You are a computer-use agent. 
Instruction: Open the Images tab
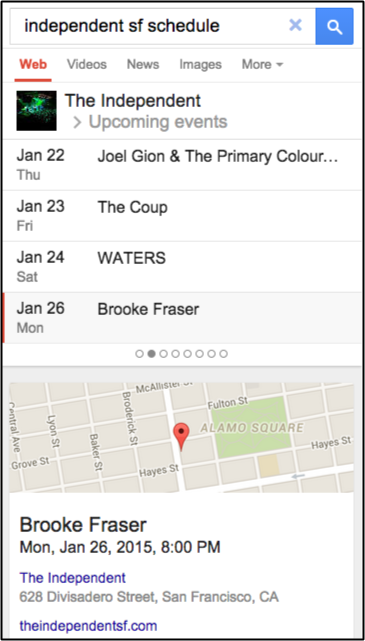tap(200, 64)
